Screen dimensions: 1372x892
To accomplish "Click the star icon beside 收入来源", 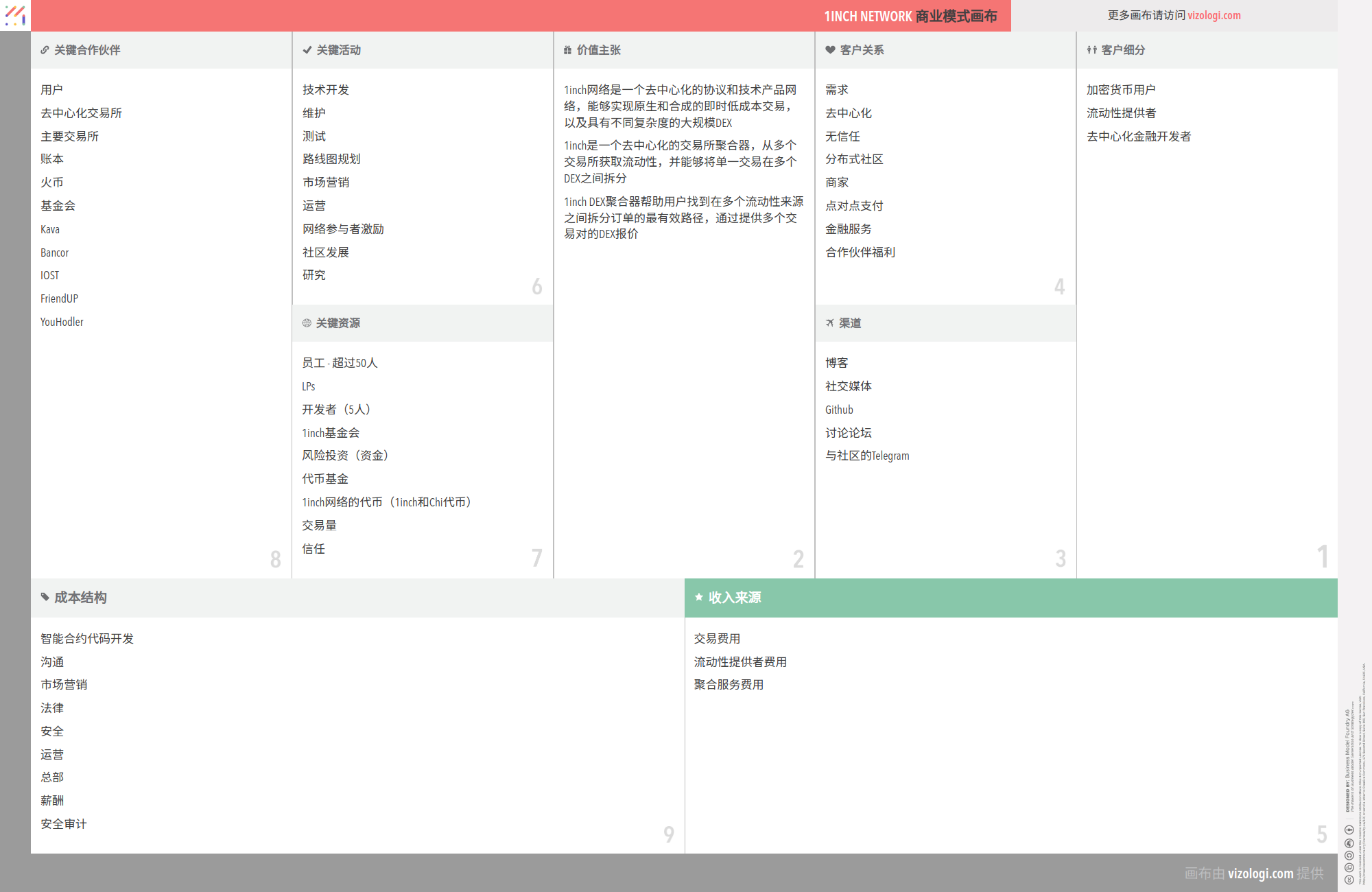I will pos(698,597).
